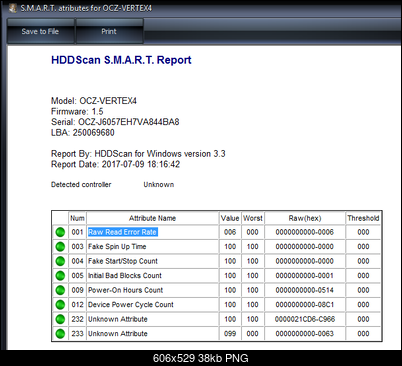
Task: Click raw value 0000021CD6-C966
Action: [x=305, y=319]
